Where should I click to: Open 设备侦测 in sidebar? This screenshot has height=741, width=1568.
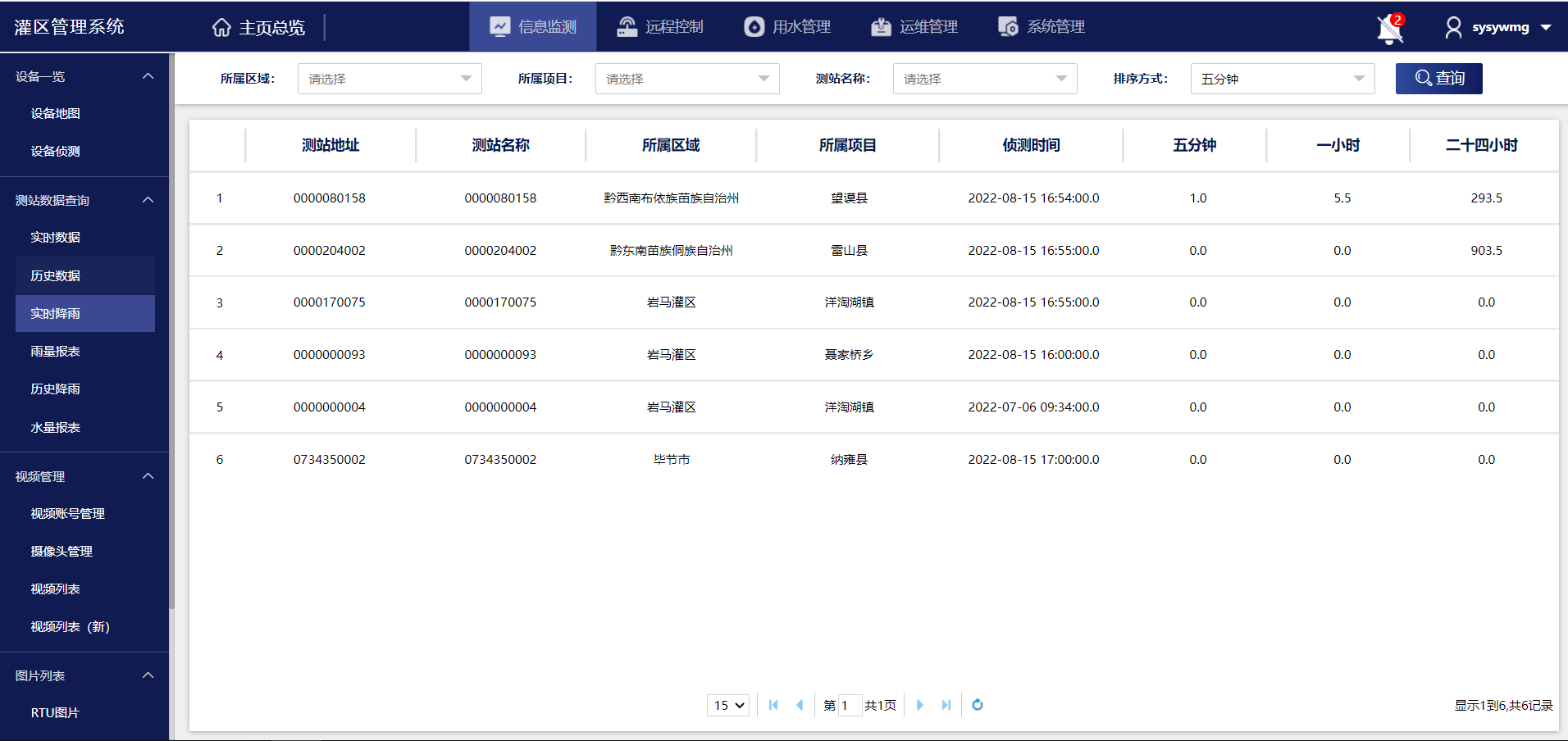[x=55, y=151]
